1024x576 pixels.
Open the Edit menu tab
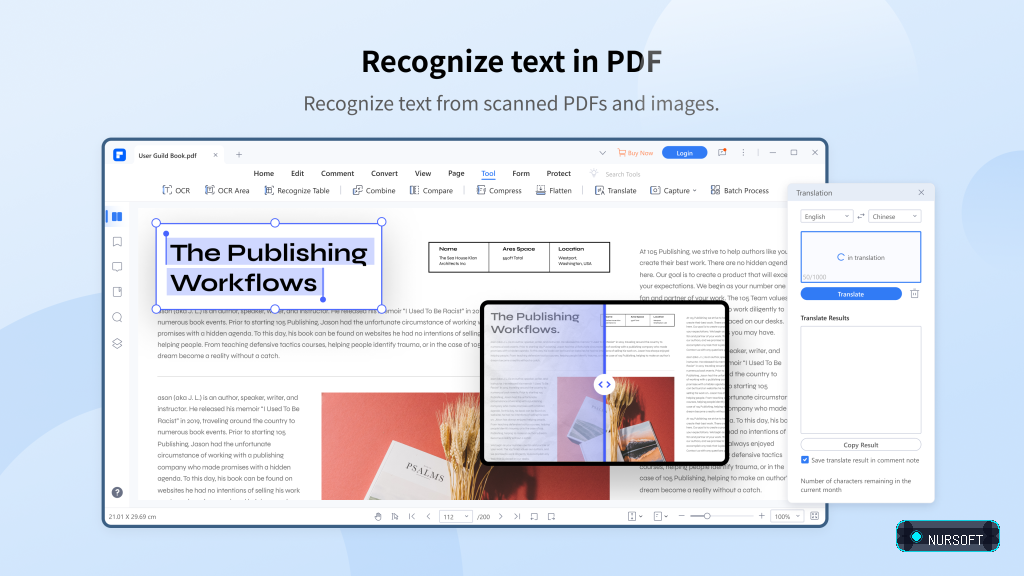coord(297,173)
